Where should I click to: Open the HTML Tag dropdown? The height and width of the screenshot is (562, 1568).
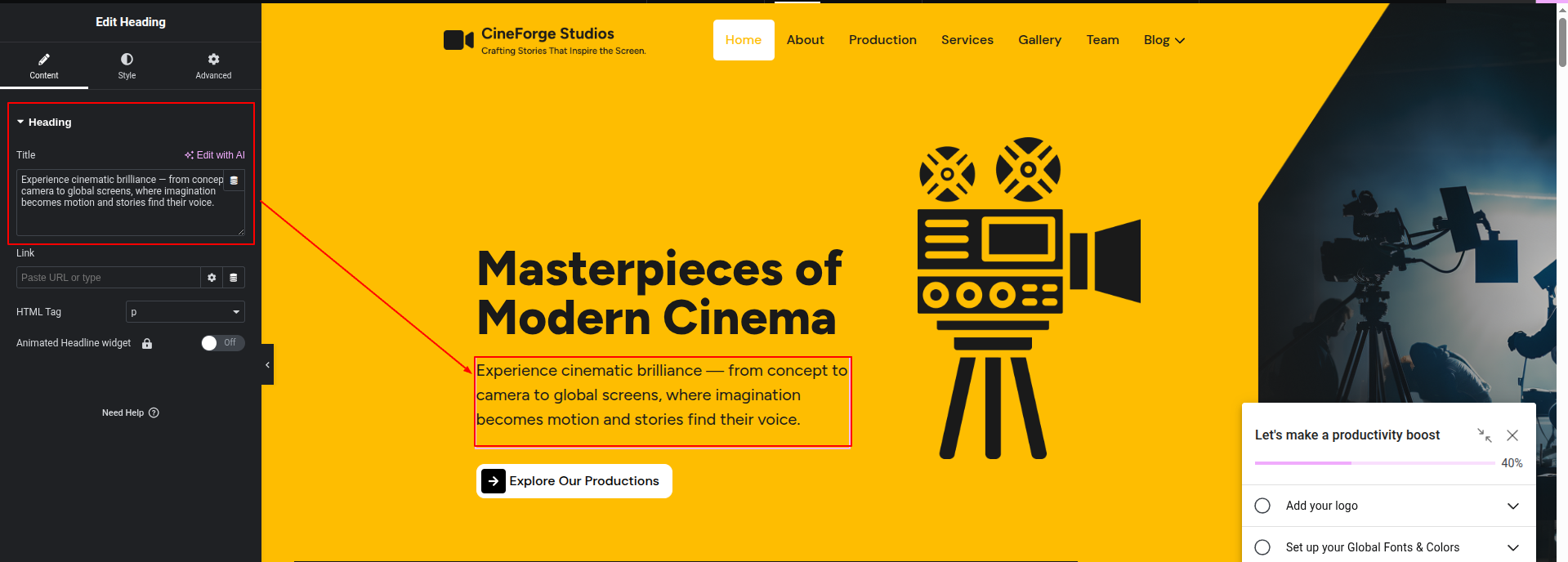click(185, 312)
